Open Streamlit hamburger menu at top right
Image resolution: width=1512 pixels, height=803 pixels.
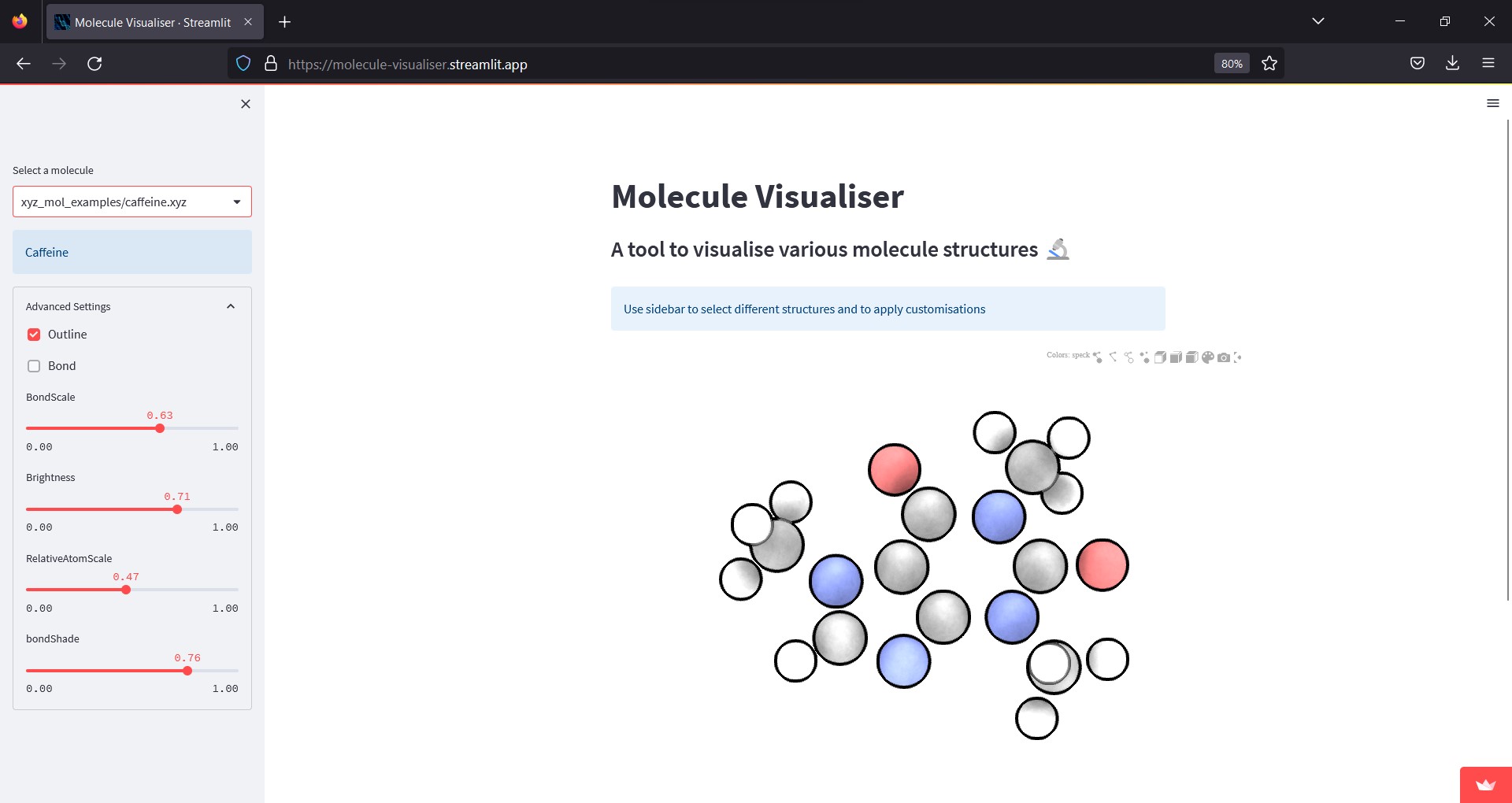tap(1492, 103)
